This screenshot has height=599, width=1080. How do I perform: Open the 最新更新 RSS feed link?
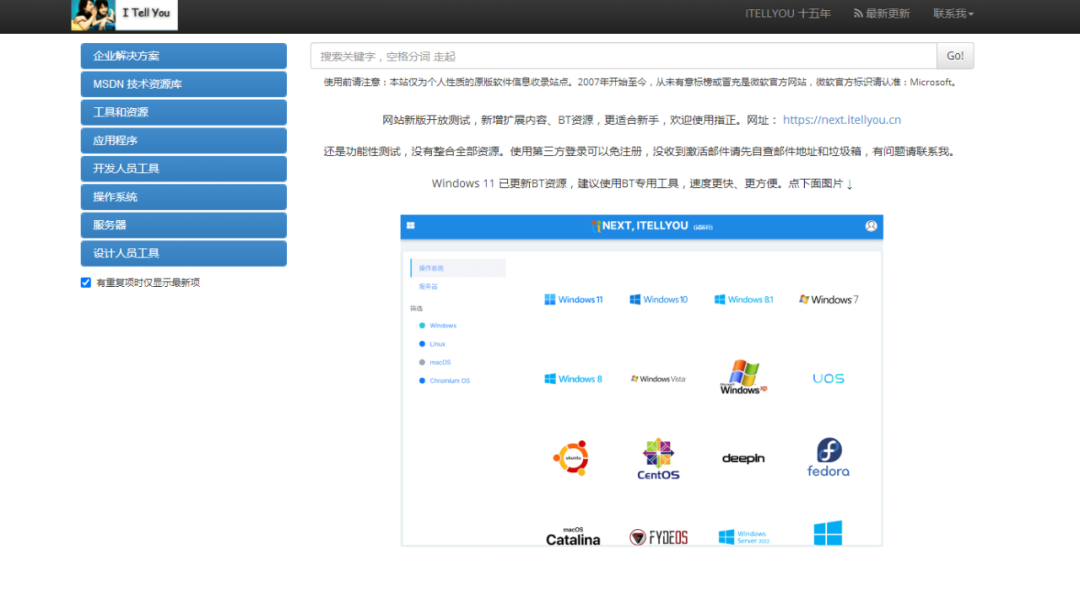point(882,14)
